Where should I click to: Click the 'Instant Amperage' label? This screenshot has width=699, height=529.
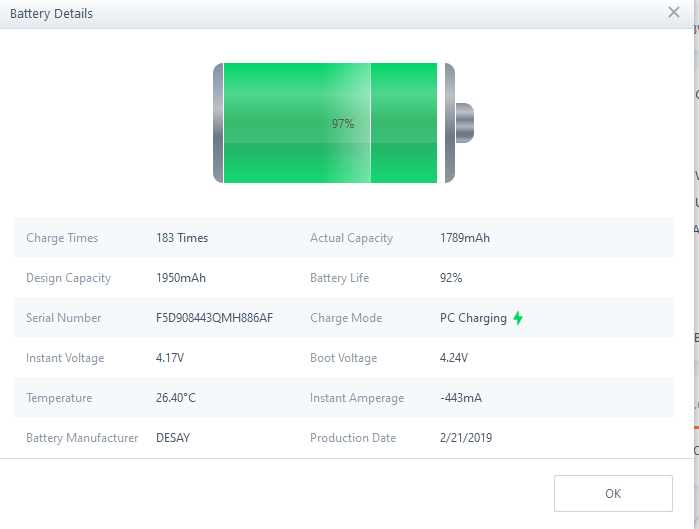357,398
